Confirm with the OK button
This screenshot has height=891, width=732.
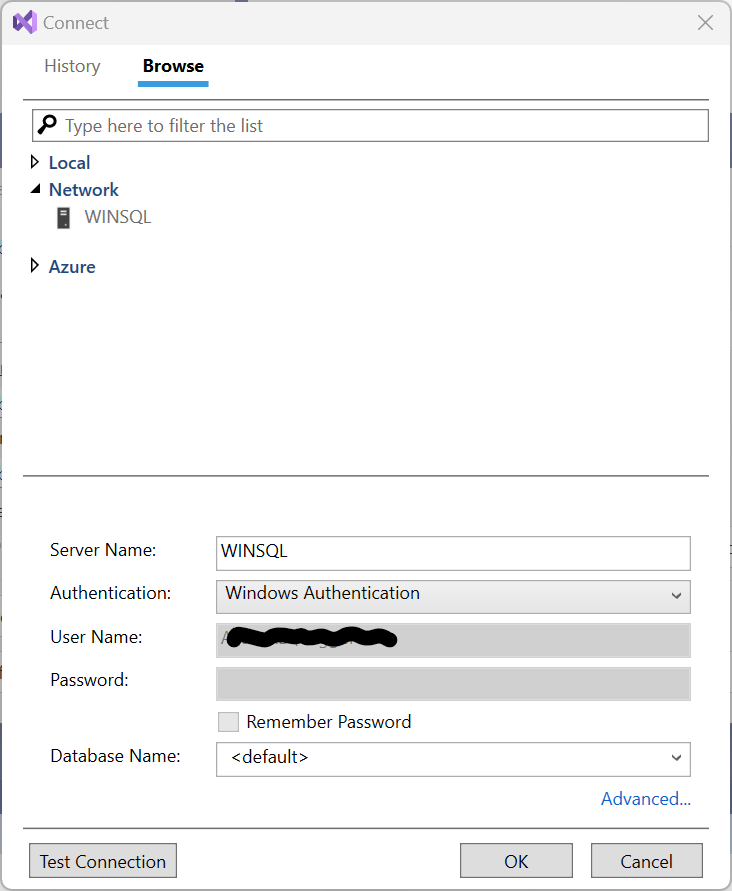coord(516,861)
